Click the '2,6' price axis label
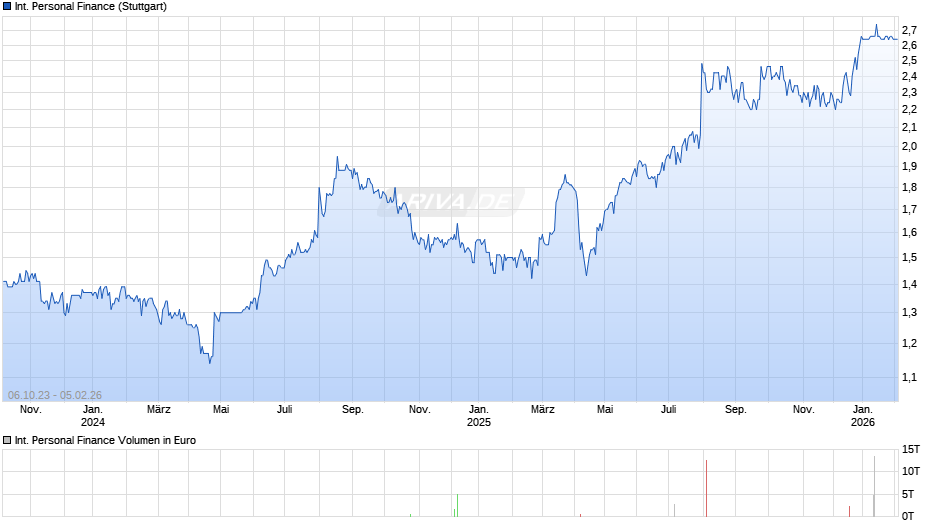This screenshot has height=526, width=940. click(x=909, y=45)
